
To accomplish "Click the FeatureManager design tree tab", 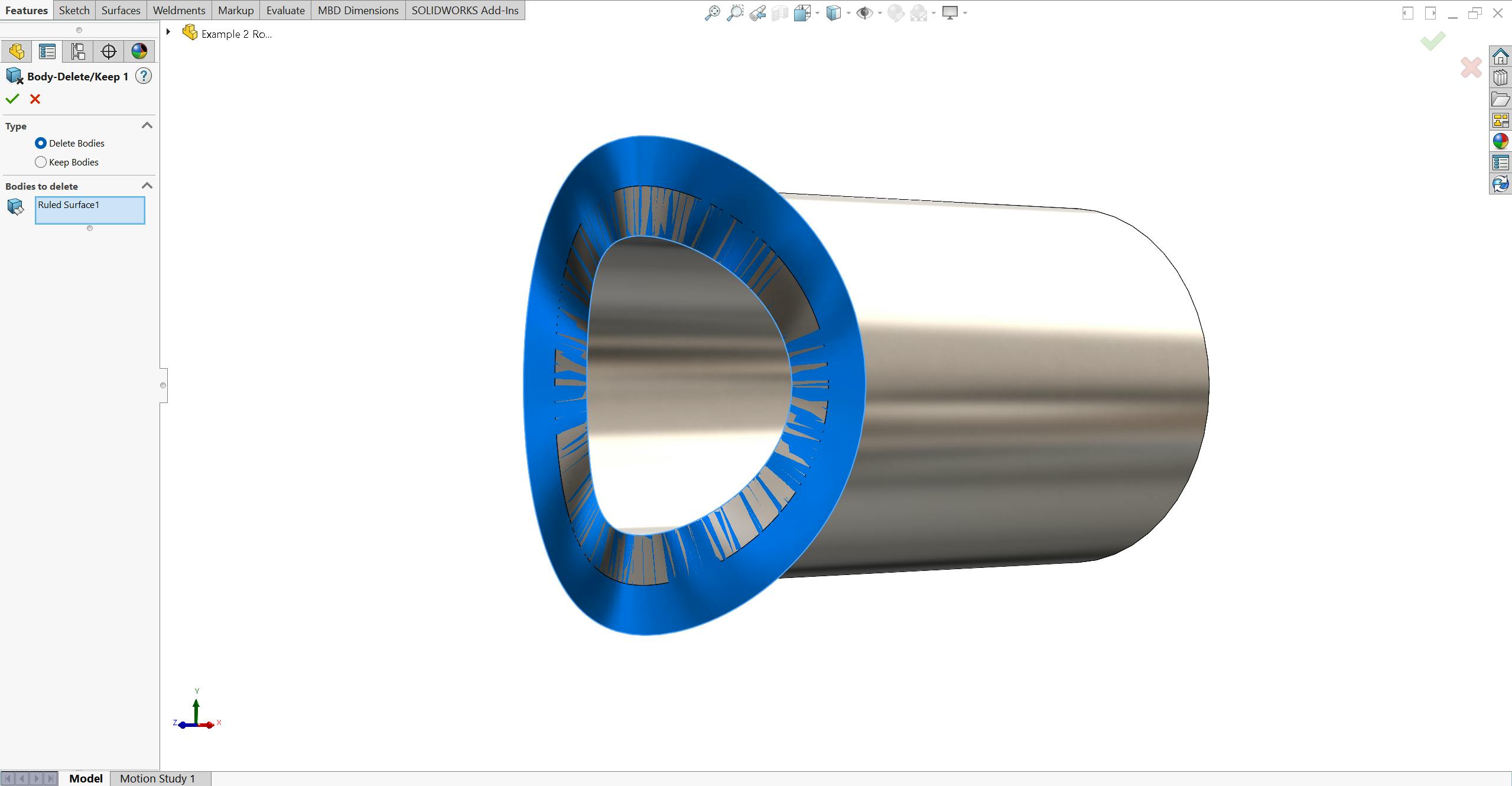I will click(x=17, y=51).
